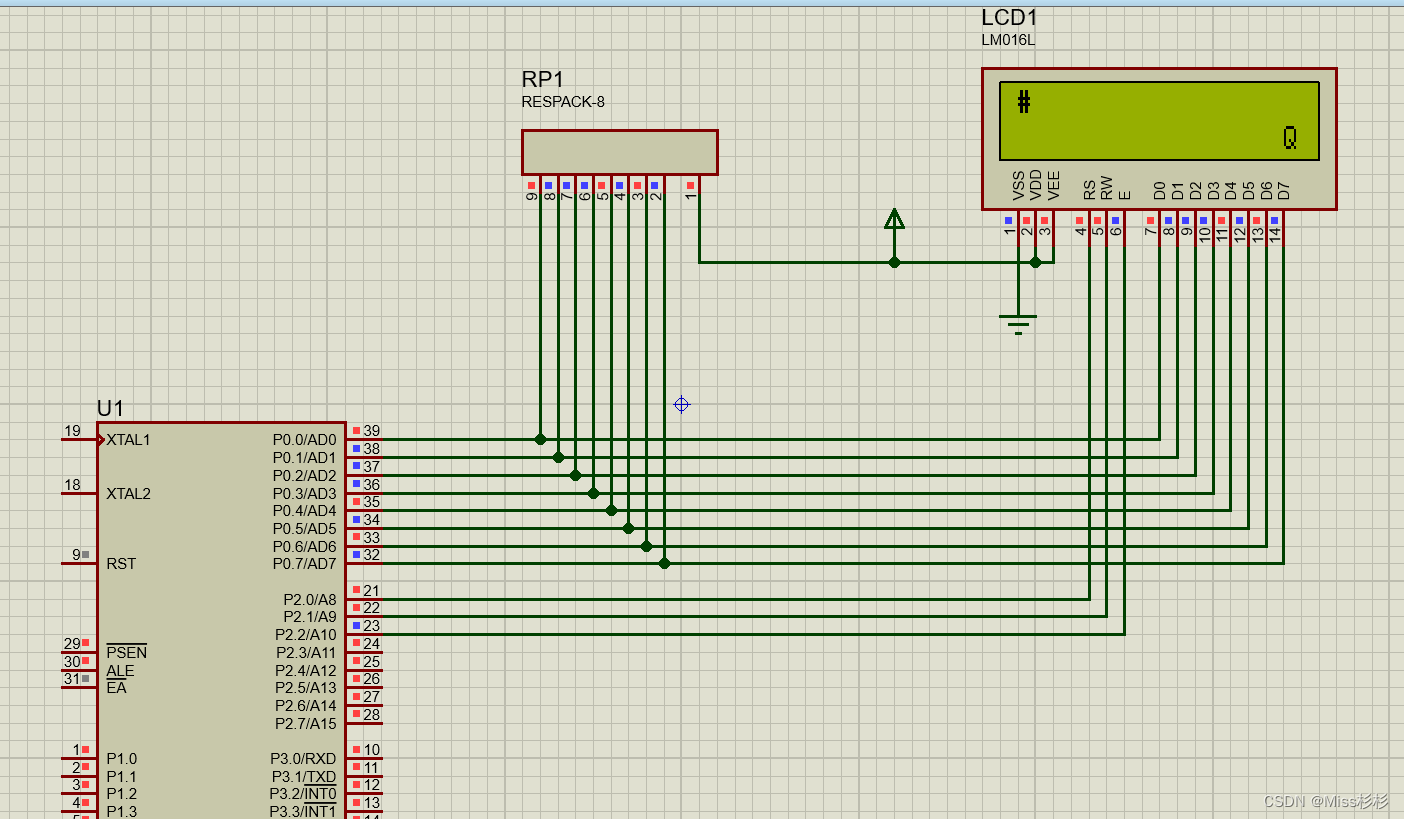Select the LM016L part name text
1404x819 pixels.
pyautogui.click(x=1008, y=40)
